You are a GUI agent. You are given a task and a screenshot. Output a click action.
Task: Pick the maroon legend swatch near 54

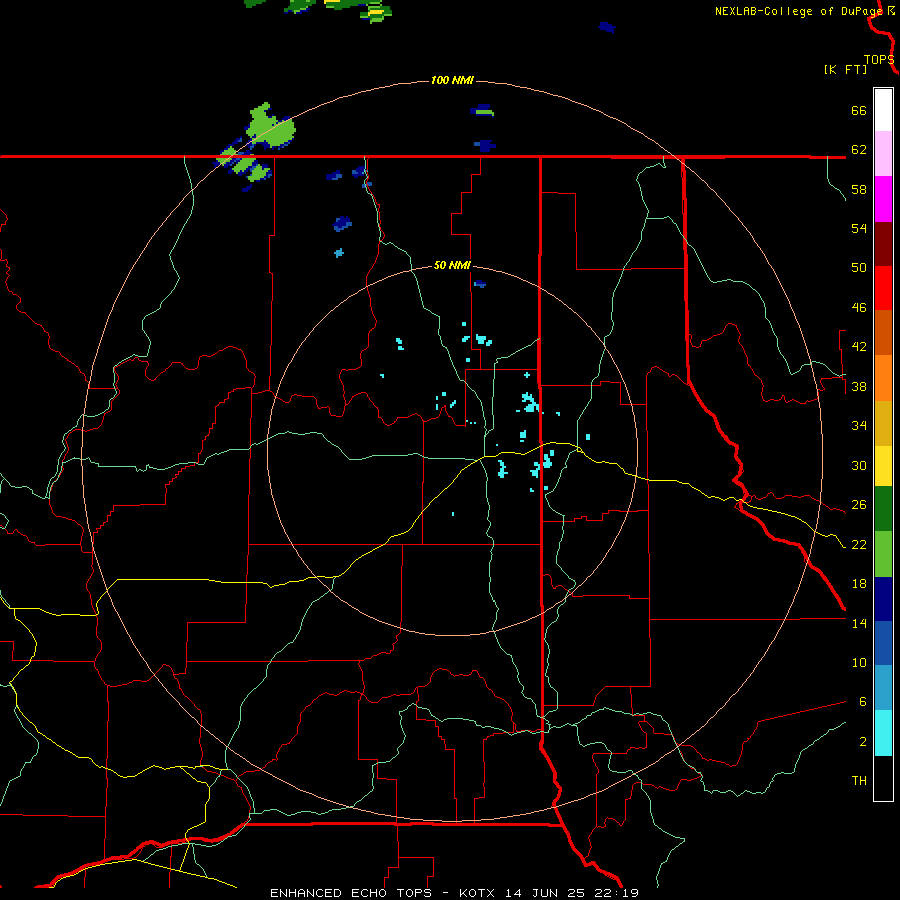pos(883,244)
